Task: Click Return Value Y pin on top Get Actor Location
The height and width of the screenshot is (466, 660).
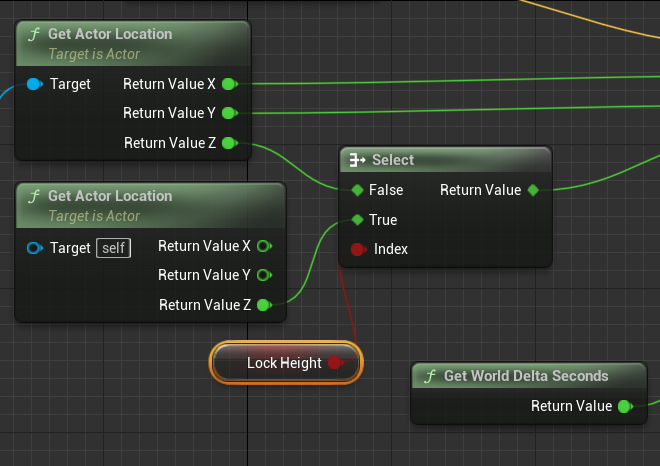Action: [230, 113]
